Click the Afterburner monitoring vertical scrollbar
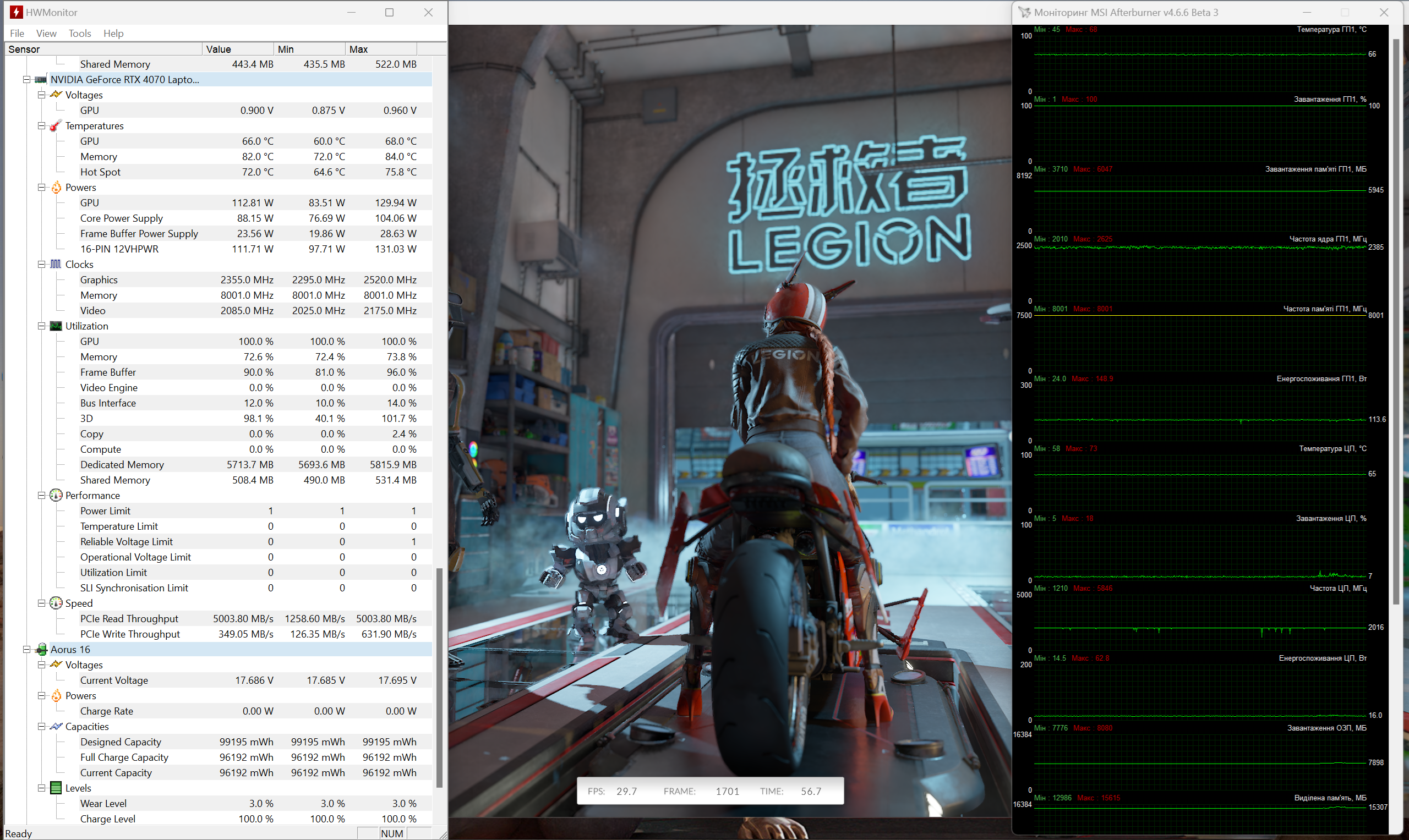This screenshot has height=840, width=1409. pos(1396,321)
